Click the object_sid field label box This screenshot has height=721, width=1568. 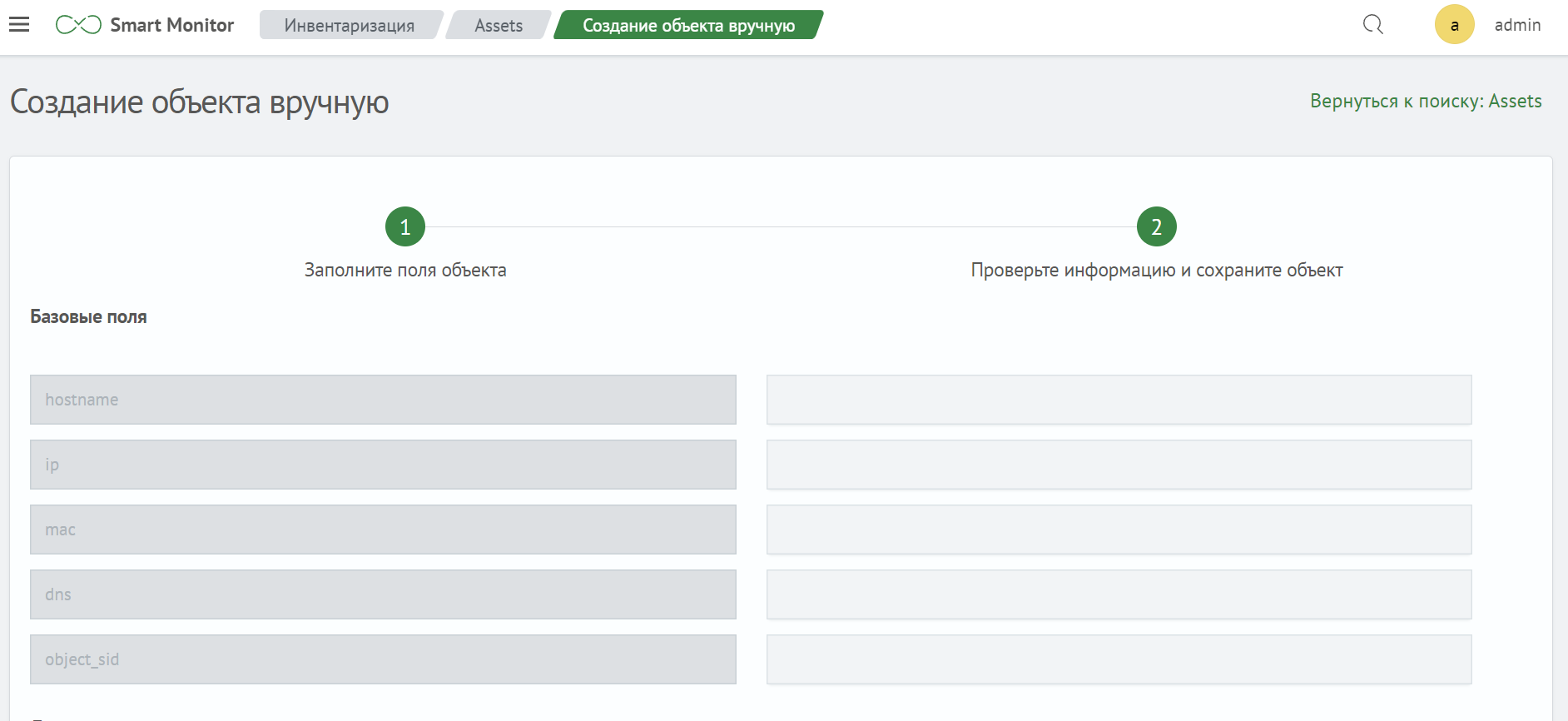pos(383,659)
